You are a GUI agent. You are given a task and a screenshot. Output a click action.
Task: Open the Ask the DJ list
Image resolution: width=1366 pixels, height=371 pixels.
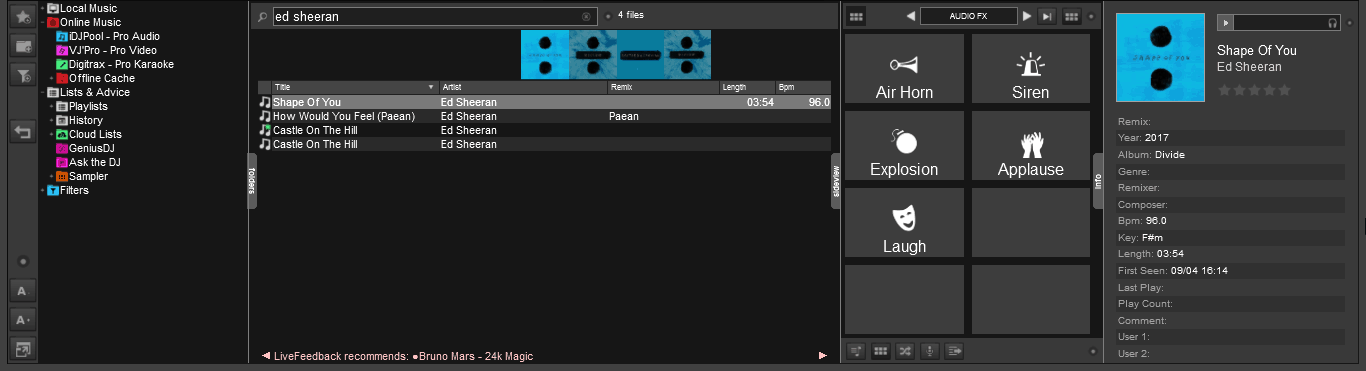tap(88, 162)
